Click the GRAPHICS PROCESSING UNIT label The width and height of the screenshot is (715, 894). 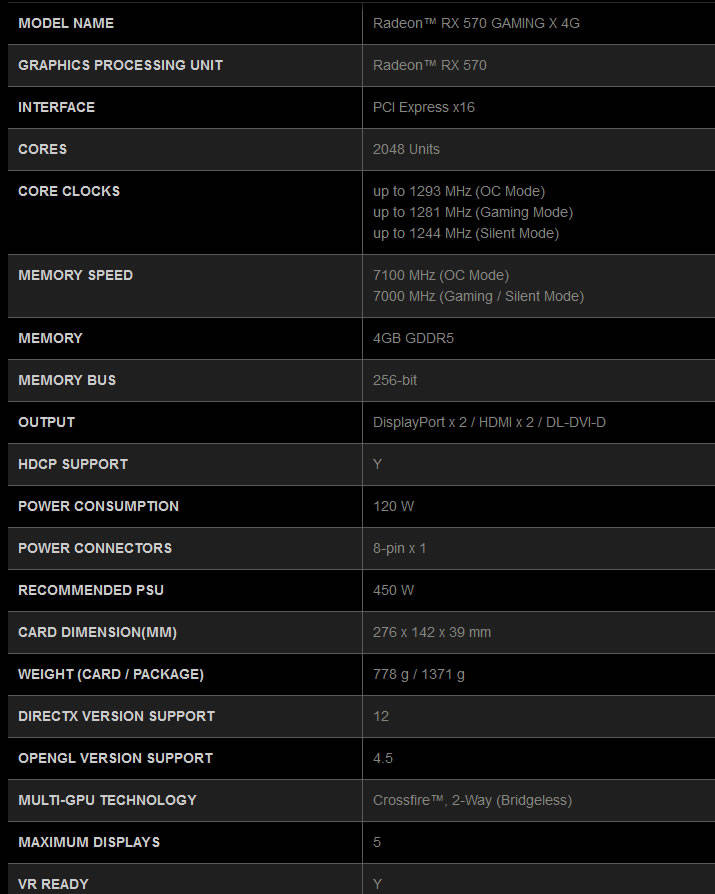(x=120, y=65)
